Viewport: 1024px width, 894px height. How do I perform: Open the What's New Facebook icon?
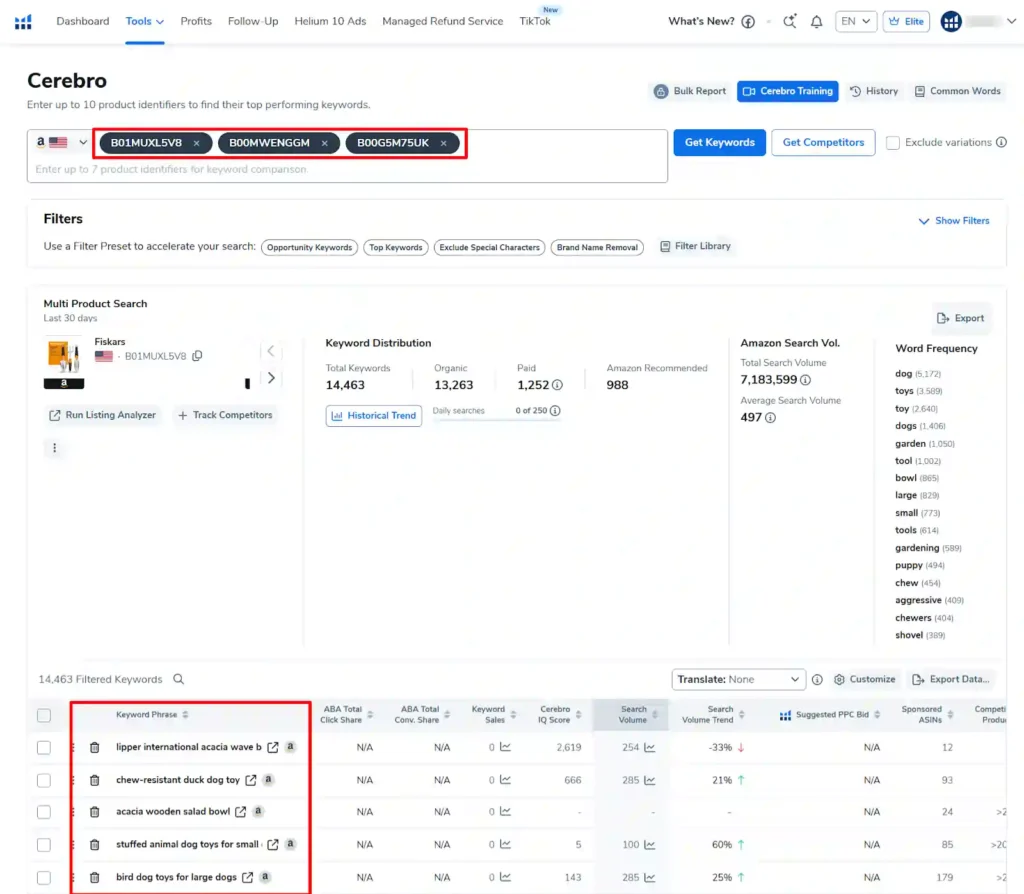pyautogui.click(x=748, y=22)
